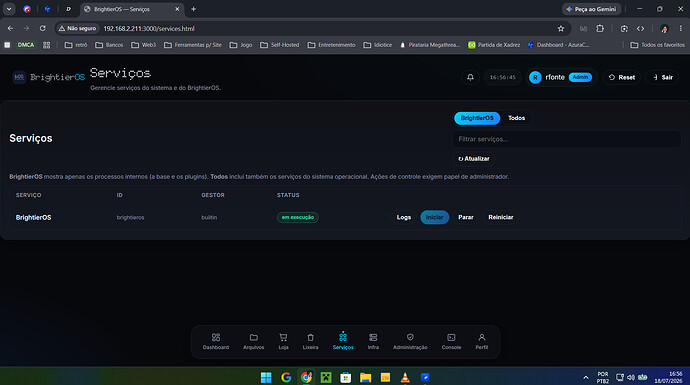Open Console dock item
Image resolution: width=690 pixels, height=385 pixels.
[451, 341]
